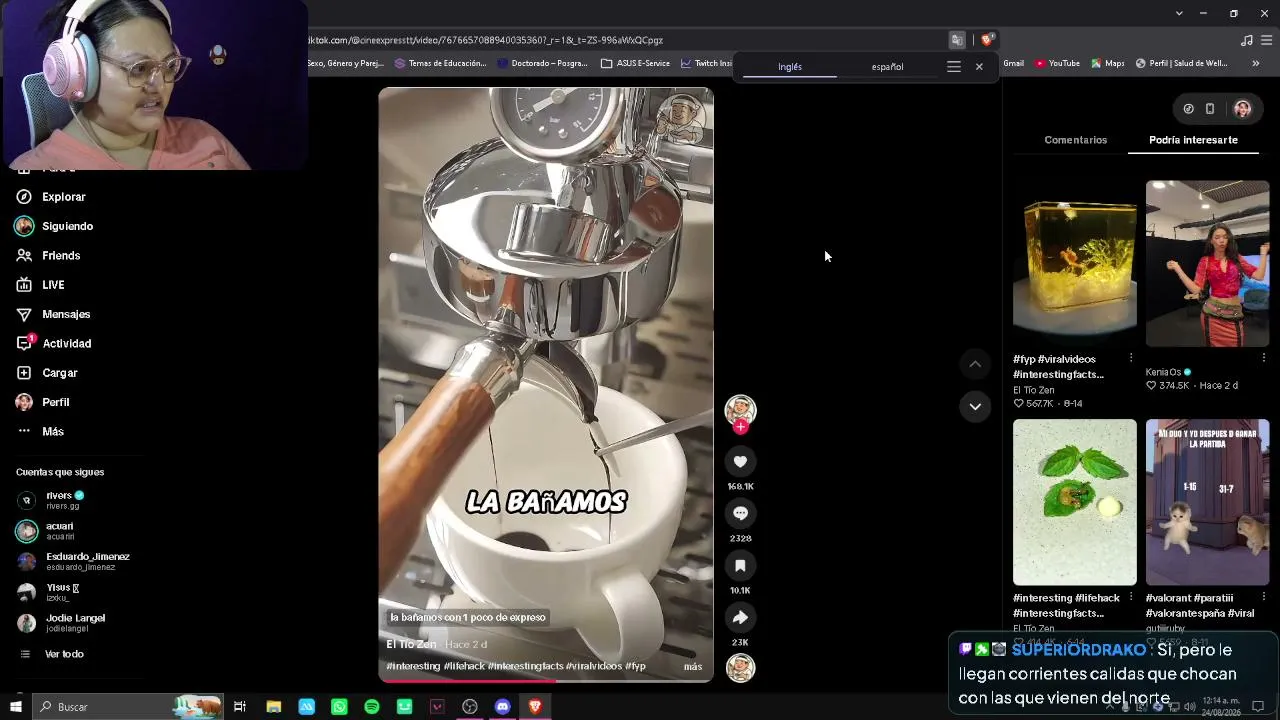
Task: Open the Brave media playlist music icon
Action: coord(1246,40)
